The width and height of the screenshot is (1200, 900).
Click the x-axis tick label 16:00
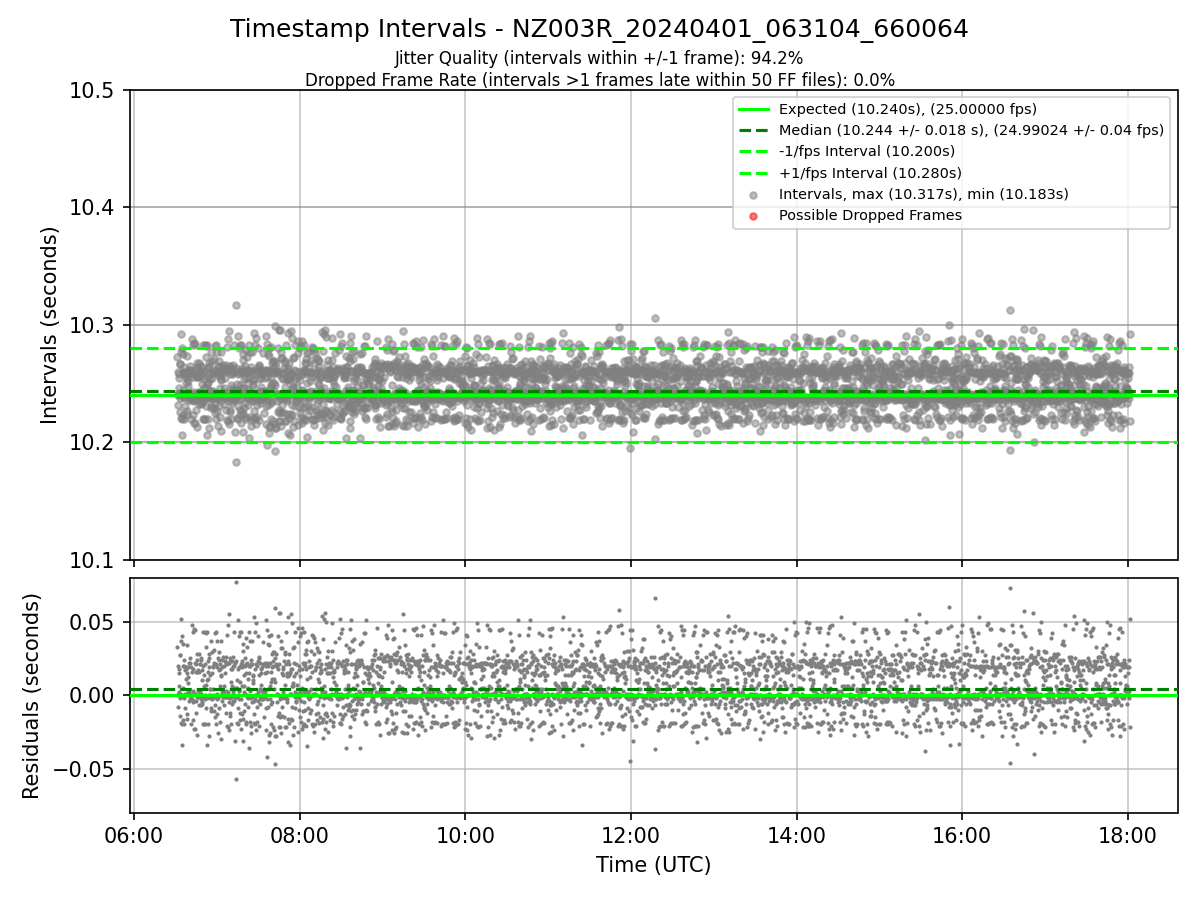(962, 834)
